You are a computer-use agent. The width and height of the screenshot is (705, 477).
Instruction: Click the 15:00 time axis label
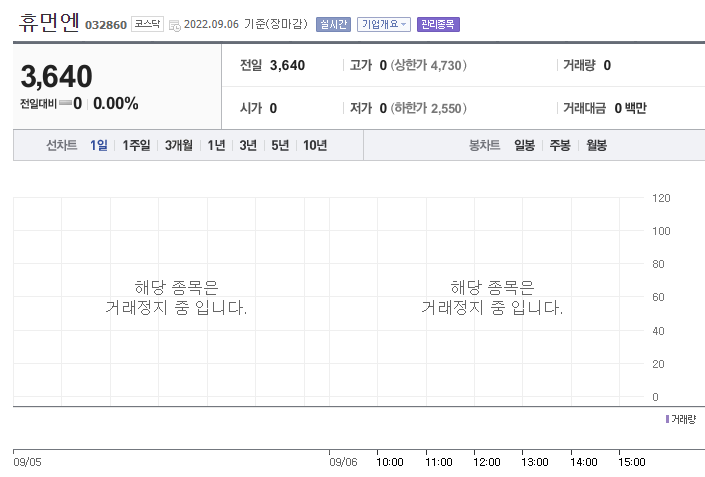(x=632, y=462)
